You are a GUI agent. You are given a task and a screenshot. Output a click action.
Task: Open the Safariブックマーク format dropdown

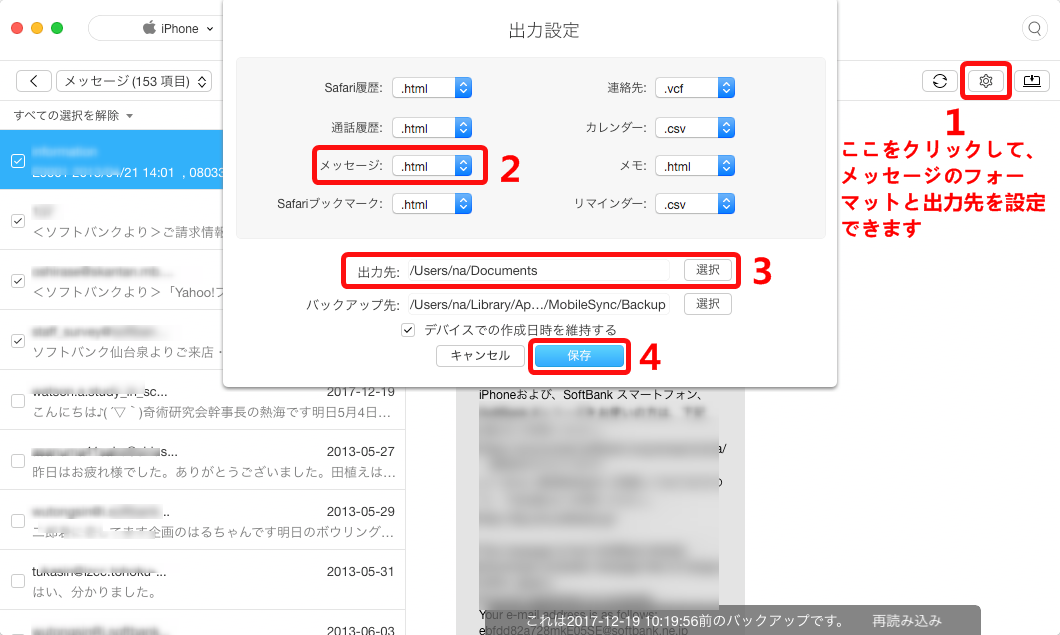(x=432, y=204)
